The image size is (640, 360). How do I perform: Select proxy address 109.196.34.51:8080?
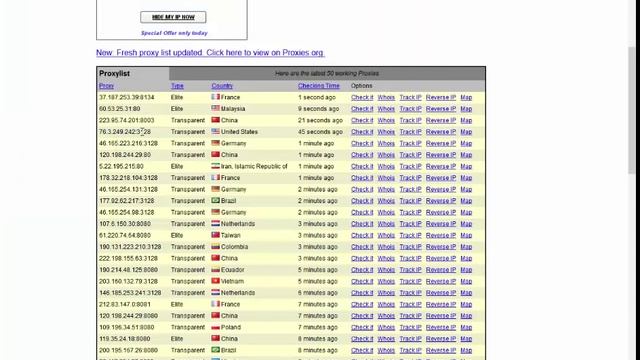127,327
